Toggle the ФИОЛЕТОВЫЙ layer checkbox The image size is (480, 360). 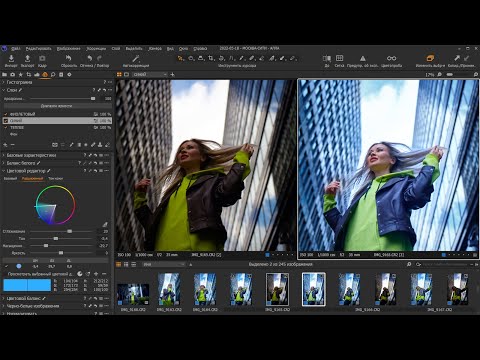[x=6, y=114]
